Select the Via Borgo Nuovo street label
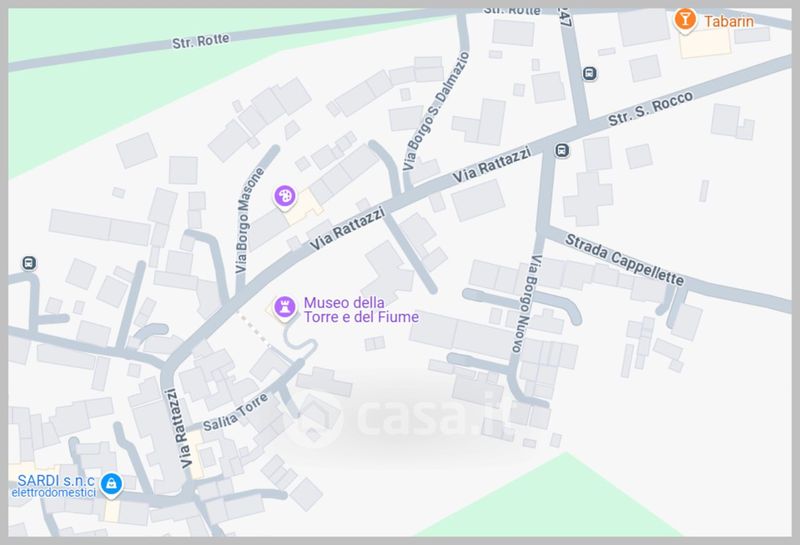Image resolution: width=800 pixels, height=545 pixels. tap(524, 304)
